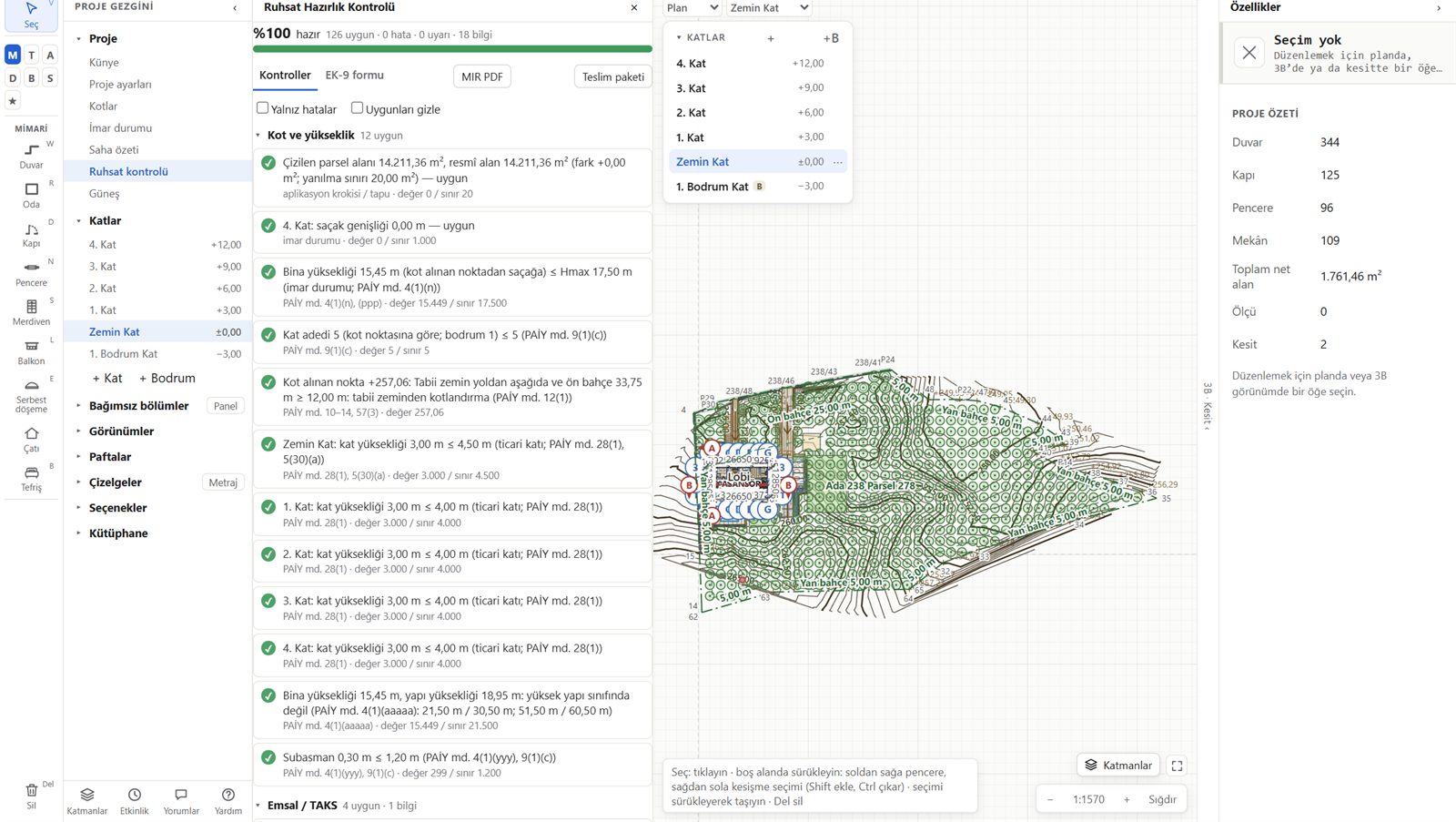Open Ruhsat kontrolü in project tree

pyautogui.click(x=128, y=171)
